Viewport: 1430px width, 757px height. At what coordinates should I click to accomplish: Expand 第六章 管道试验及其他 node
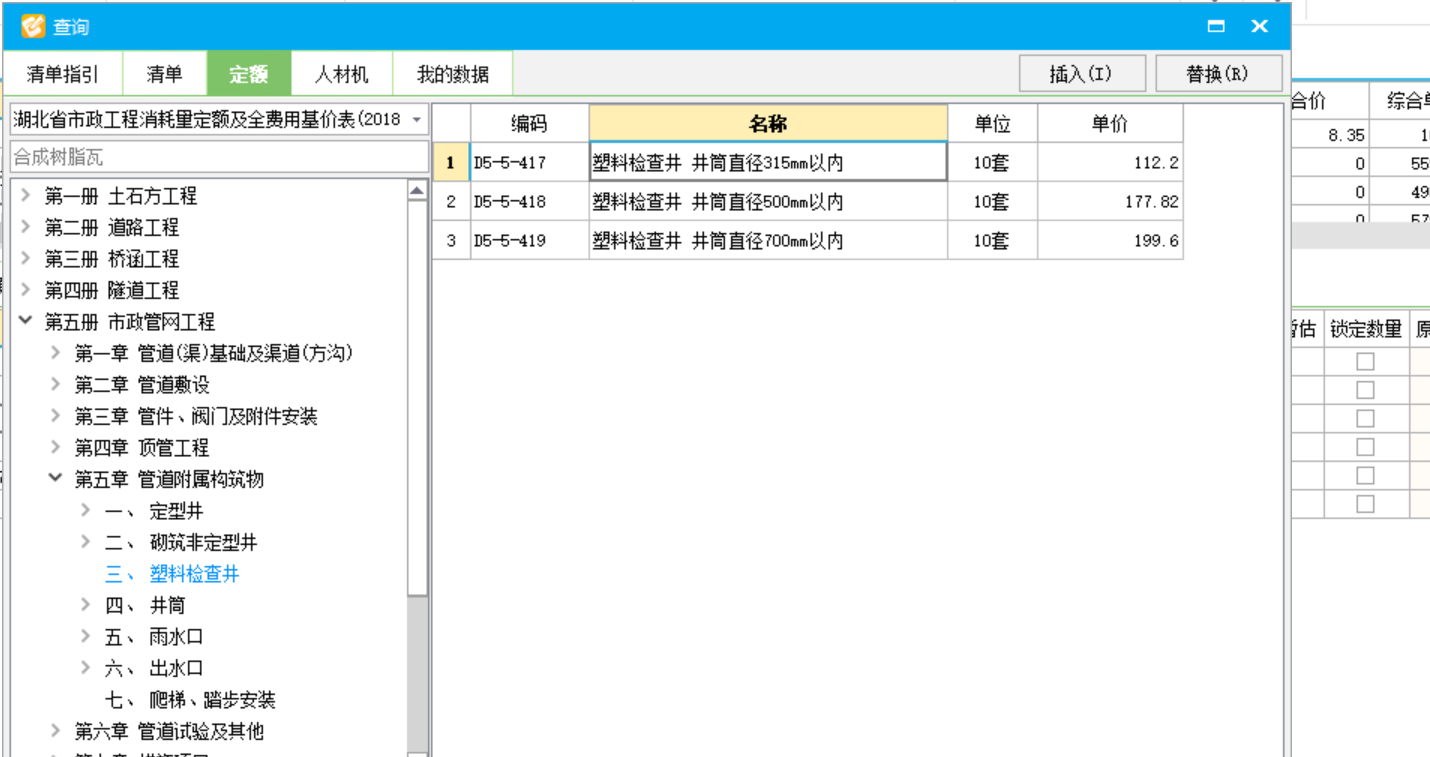[x=56, y=731]
